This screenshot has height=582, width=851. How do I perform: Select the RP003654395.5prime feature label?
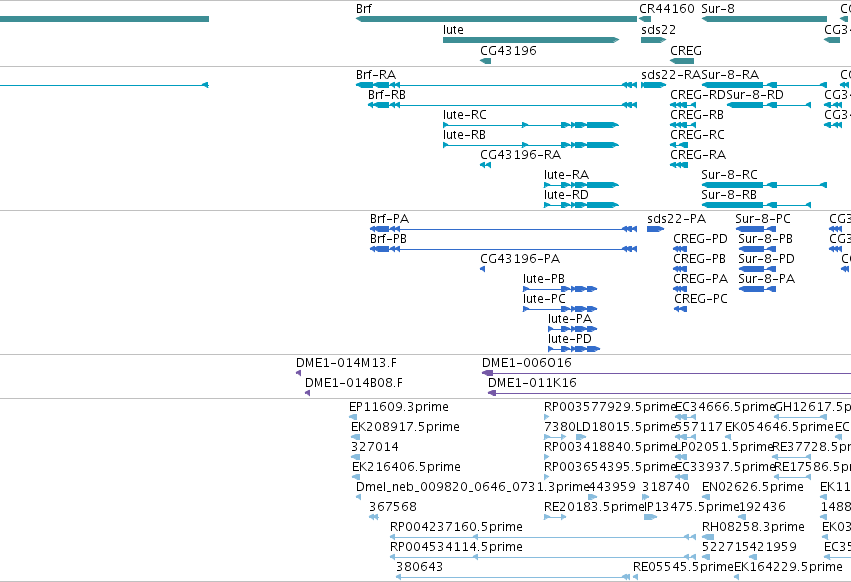(609, 467)
